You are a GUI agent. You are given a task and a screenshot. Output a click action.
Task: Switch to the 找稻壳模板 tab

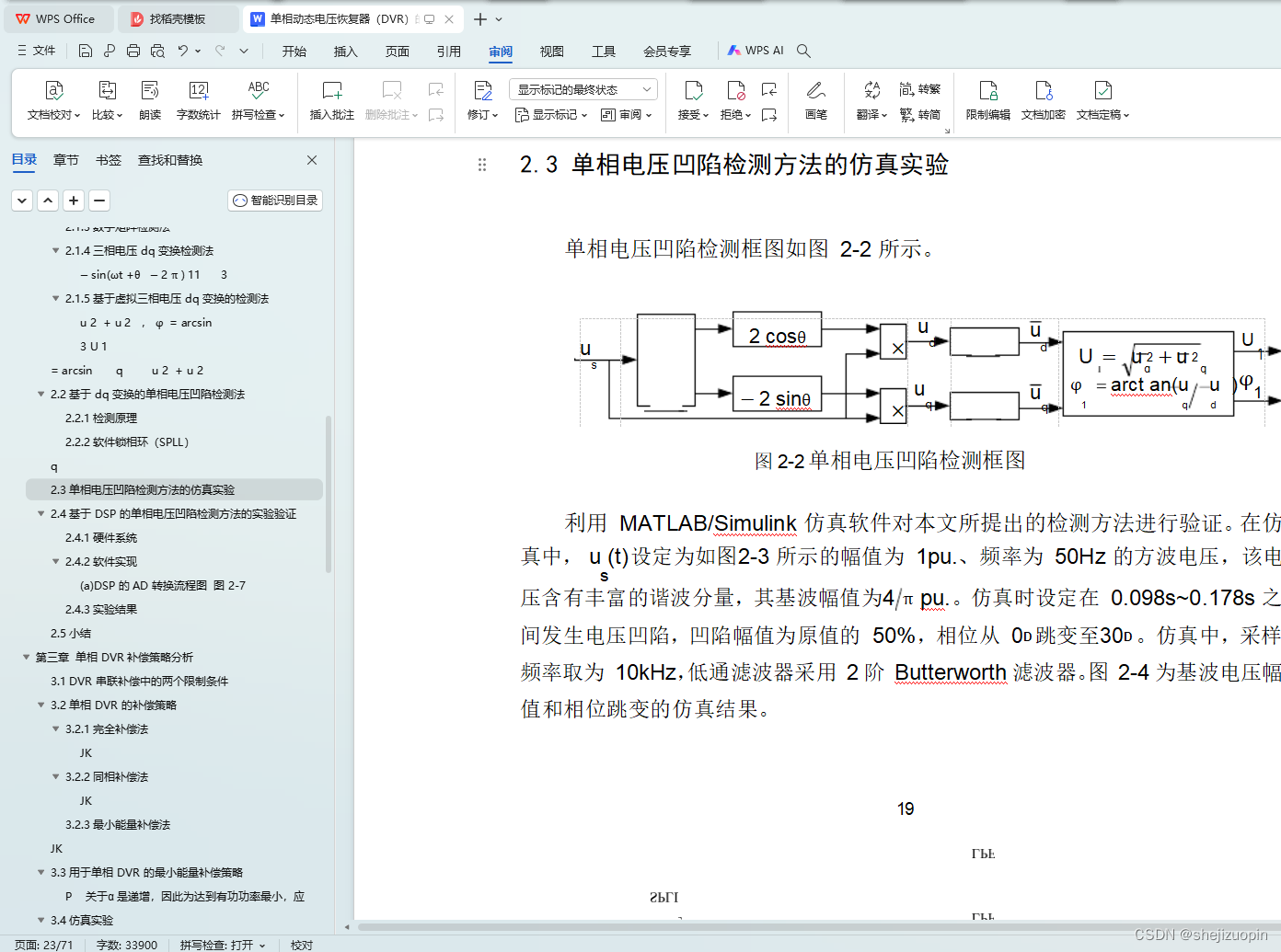(179, 18)
